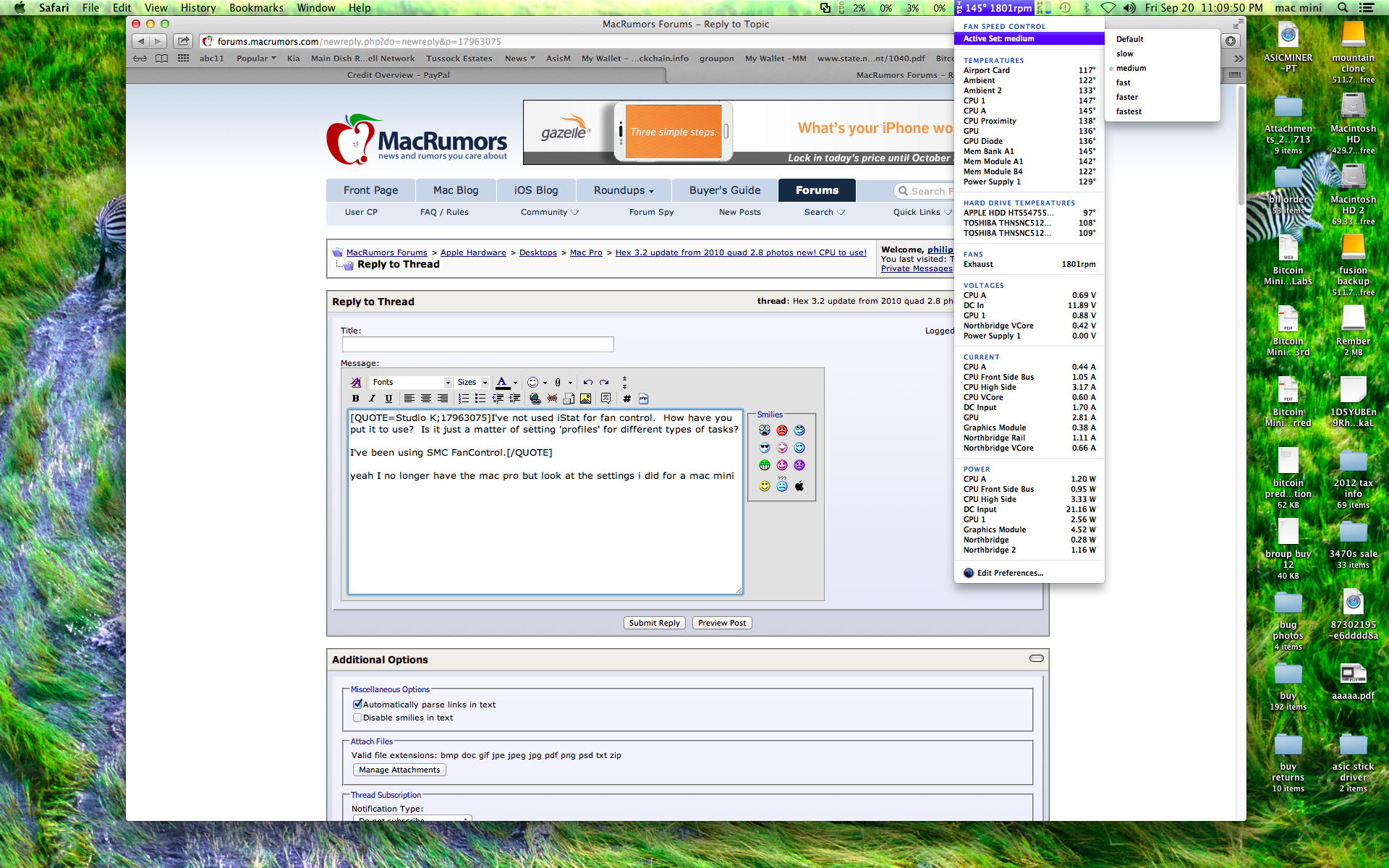Click in the Title input field
The height and width of the screenshot is (868, 1389).
pyautogui.click(x=477, y=344)
